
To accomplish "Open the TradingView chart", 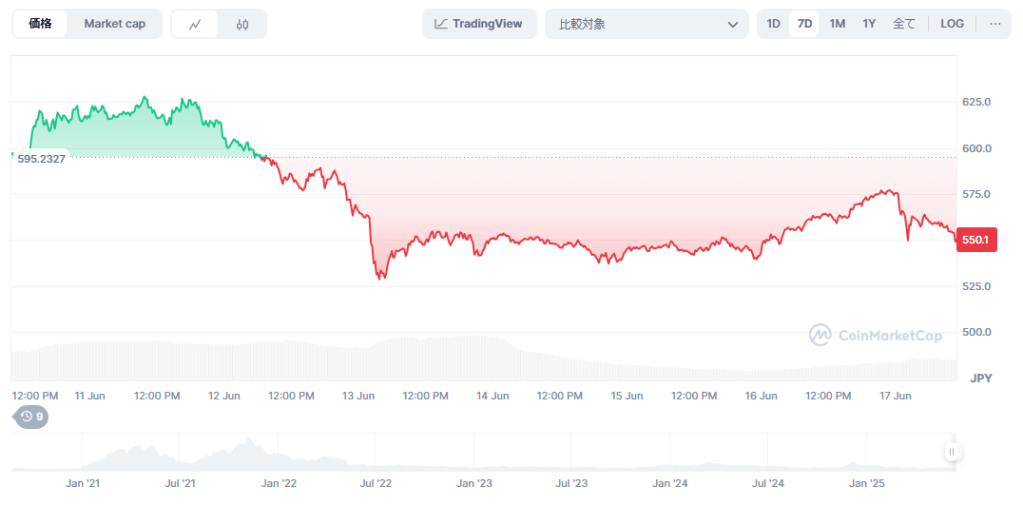I will (x=479, y=24).
